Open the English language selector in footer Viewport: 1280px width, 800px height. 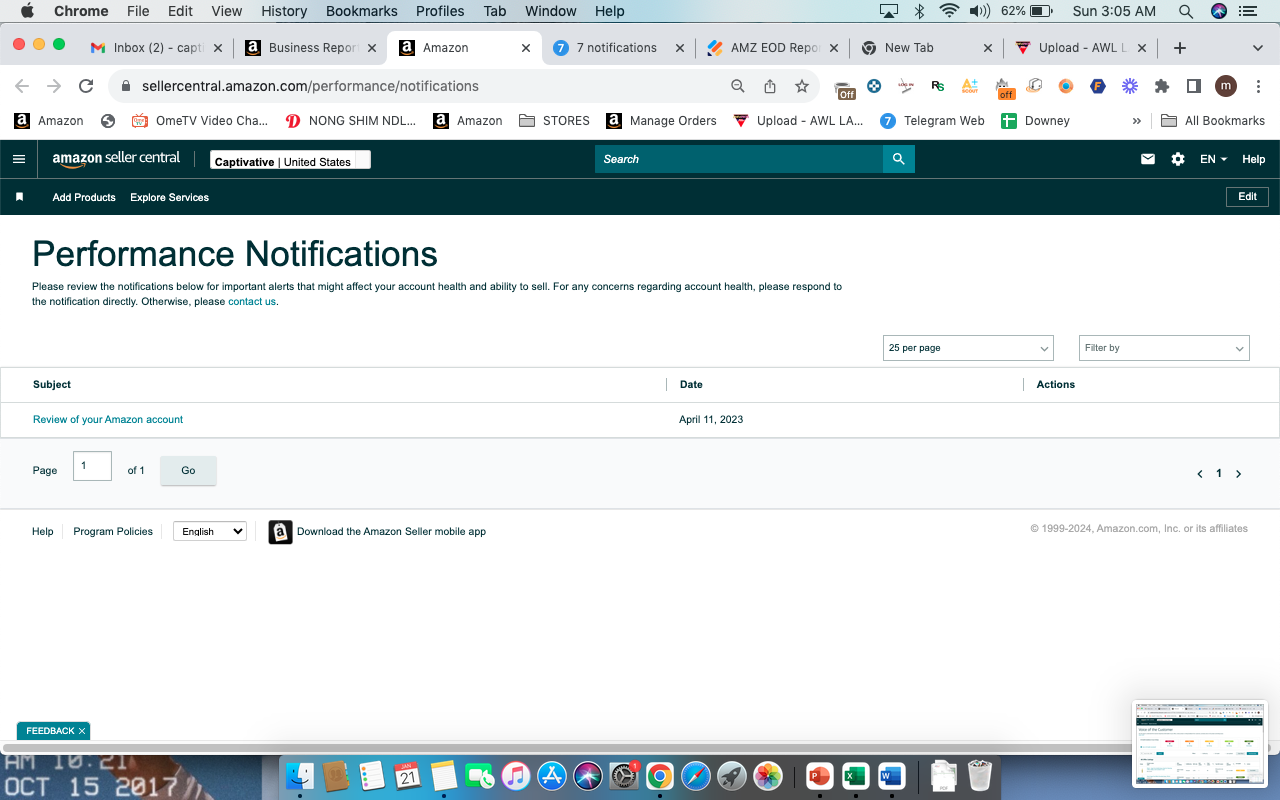[210, 531]
